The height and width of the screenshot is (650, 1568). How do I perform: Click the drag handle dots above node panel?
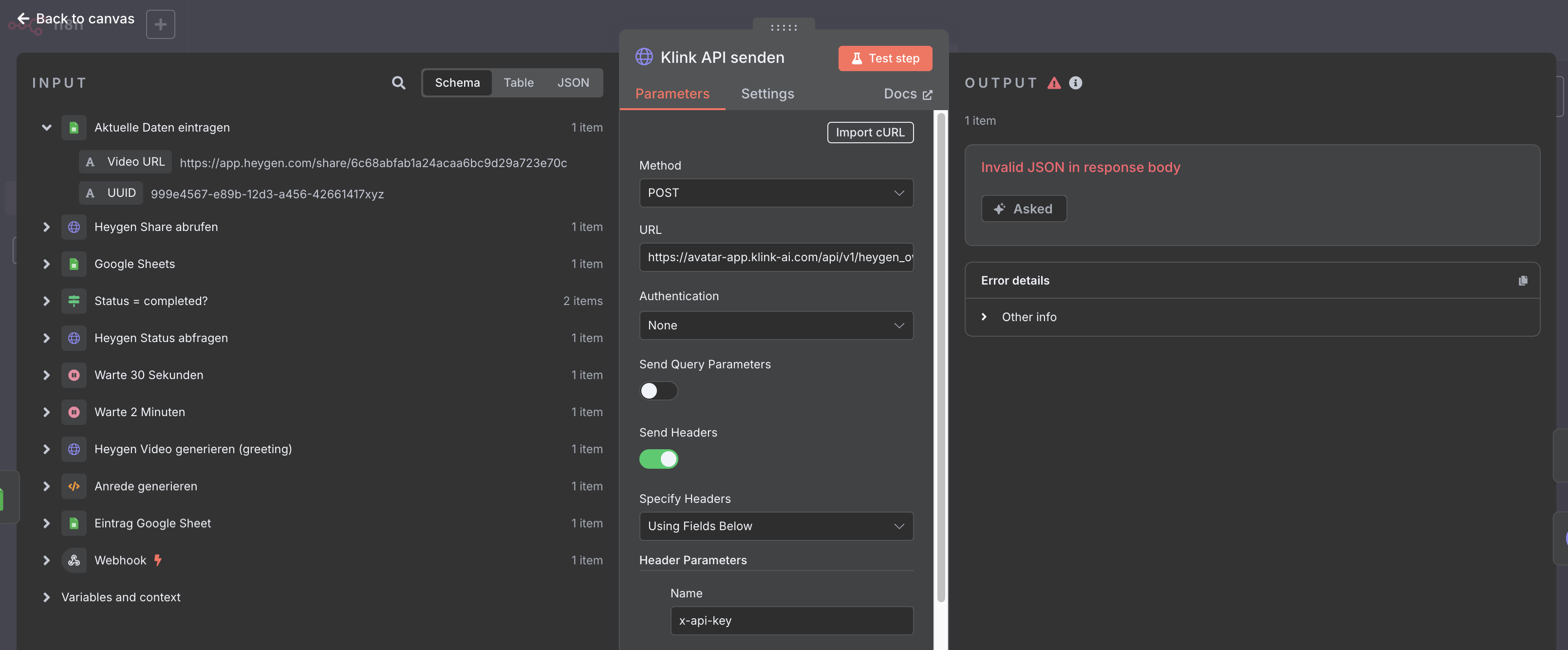click(784, 27)
